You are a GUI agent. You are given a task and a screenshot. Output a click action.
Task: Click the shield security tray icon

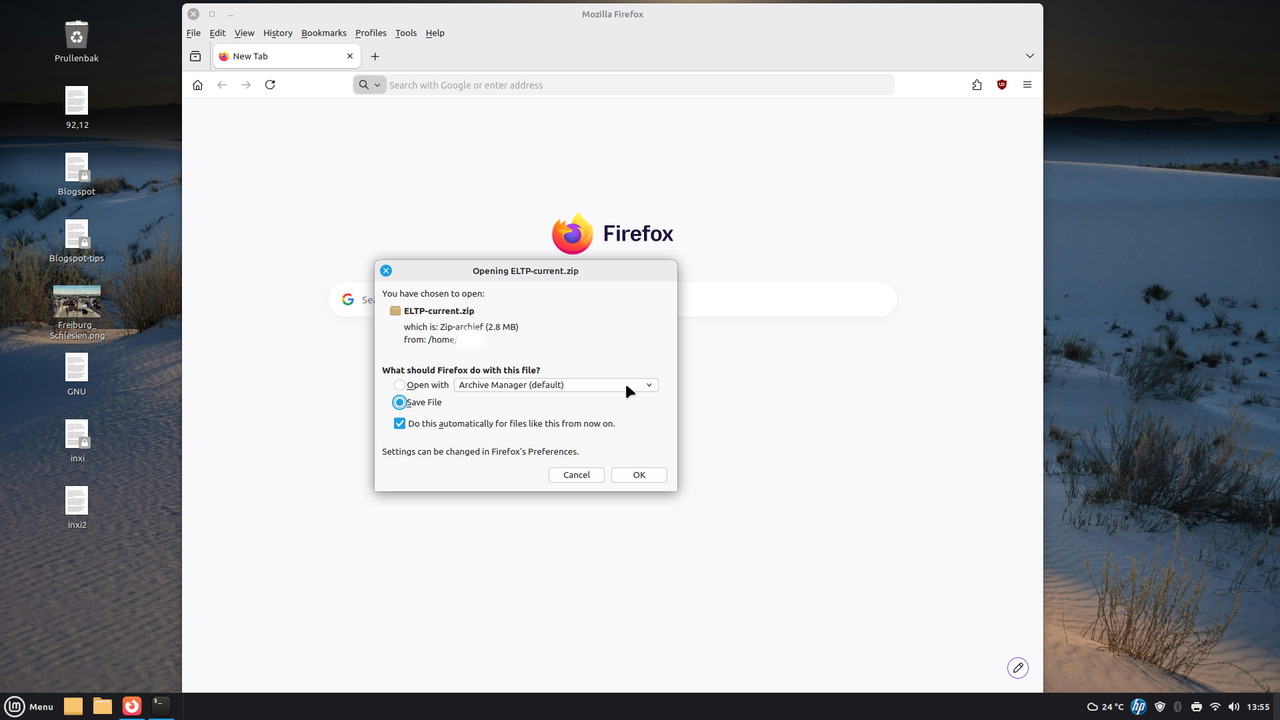(x=1160, y=707)
